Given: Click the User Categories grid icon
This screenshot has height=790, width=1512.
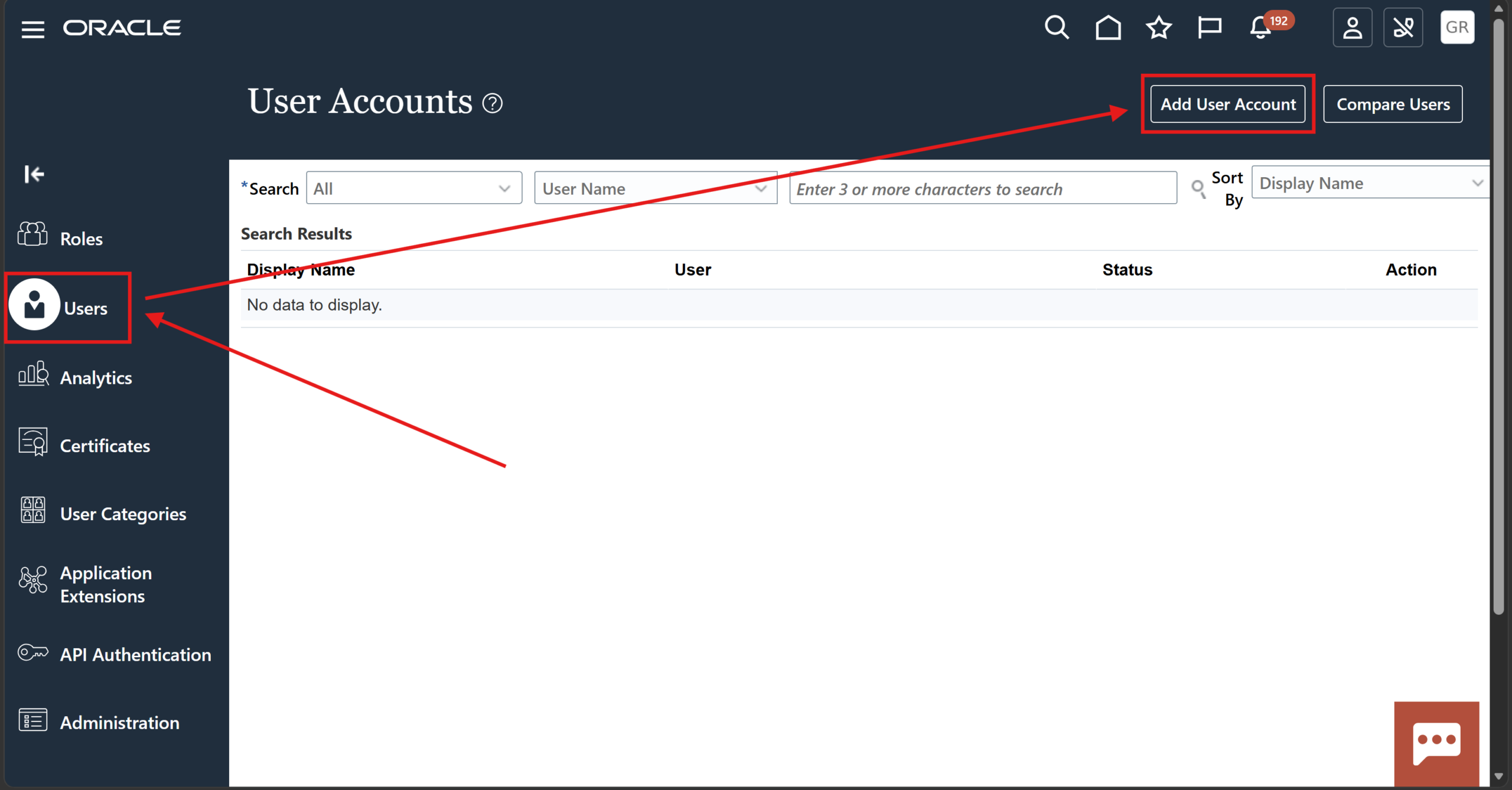Looking at the screenshot, I should tap(33, 510).
